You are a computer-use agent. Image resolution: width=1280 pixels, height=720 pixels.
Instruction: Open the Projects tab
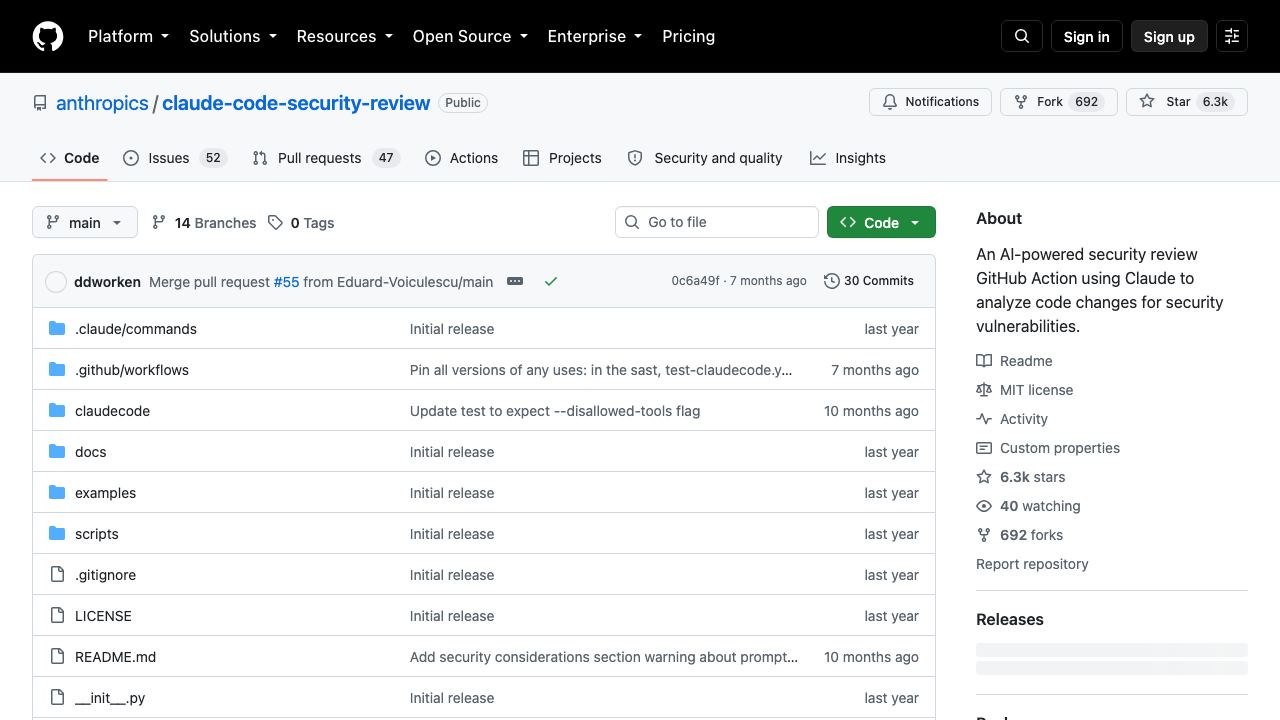[x=562, y=158]
